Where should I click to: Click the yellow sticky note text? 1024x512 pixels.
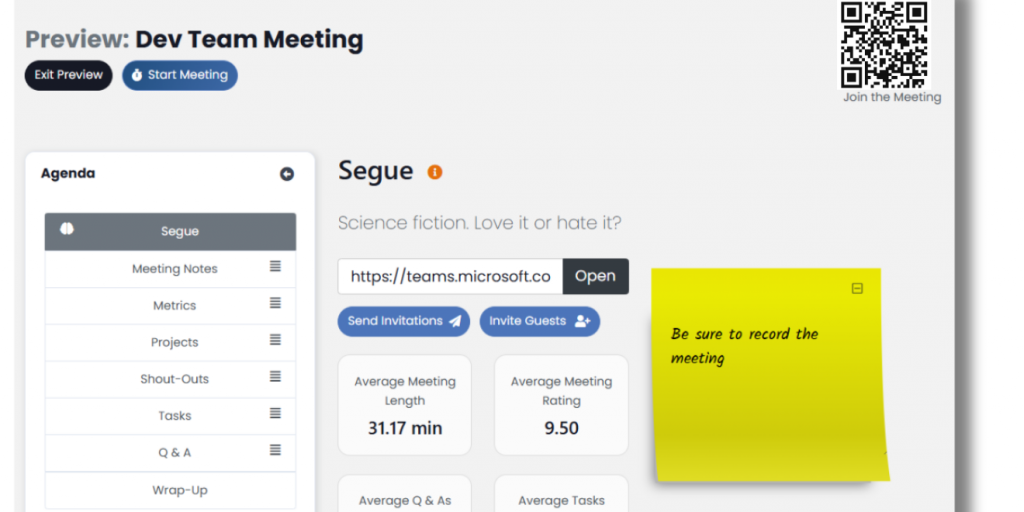[x=744, y=346]
